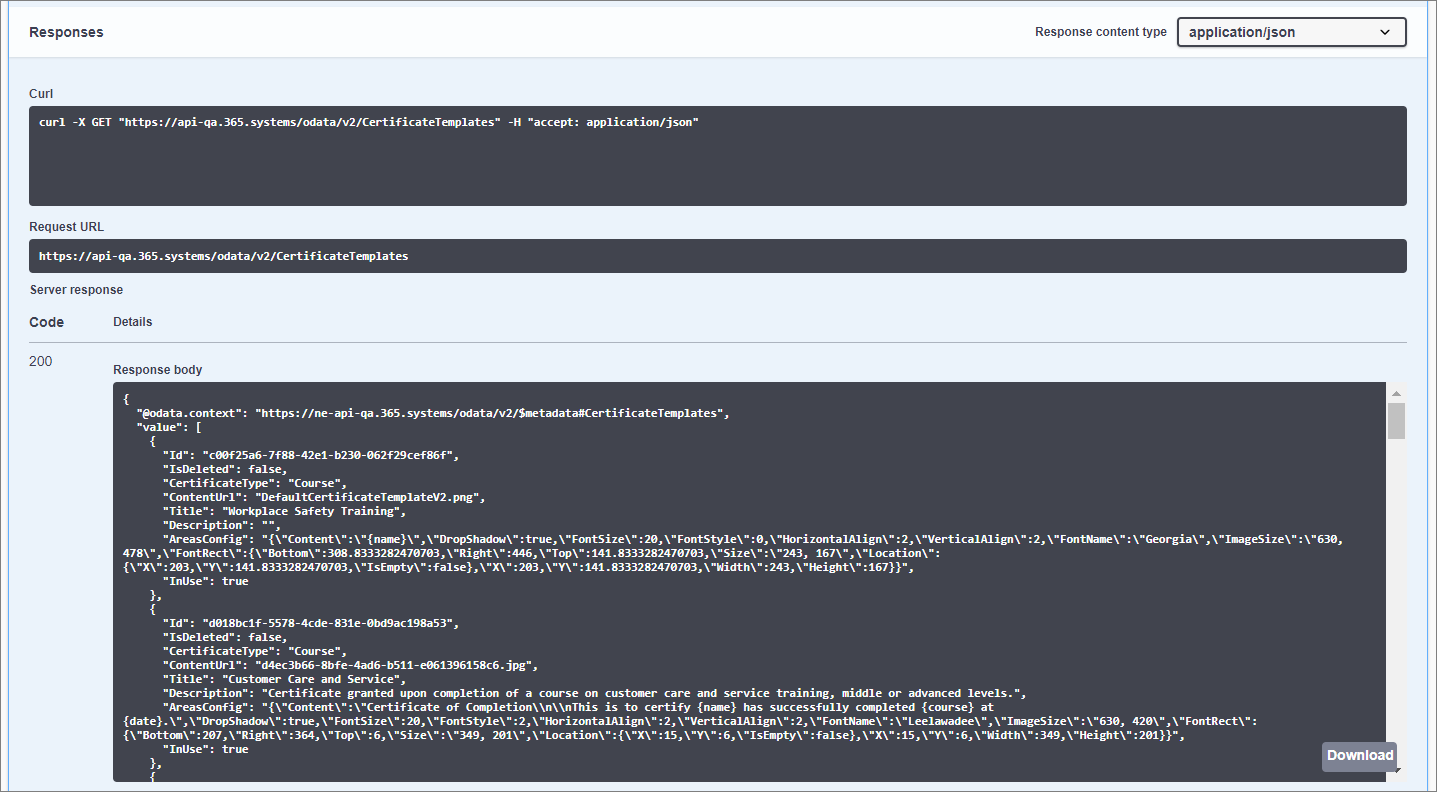The width and height of the screenshot is (1437, 792).
Task: Click the response body scrollbar thumb
Action: pos(1396,421)
